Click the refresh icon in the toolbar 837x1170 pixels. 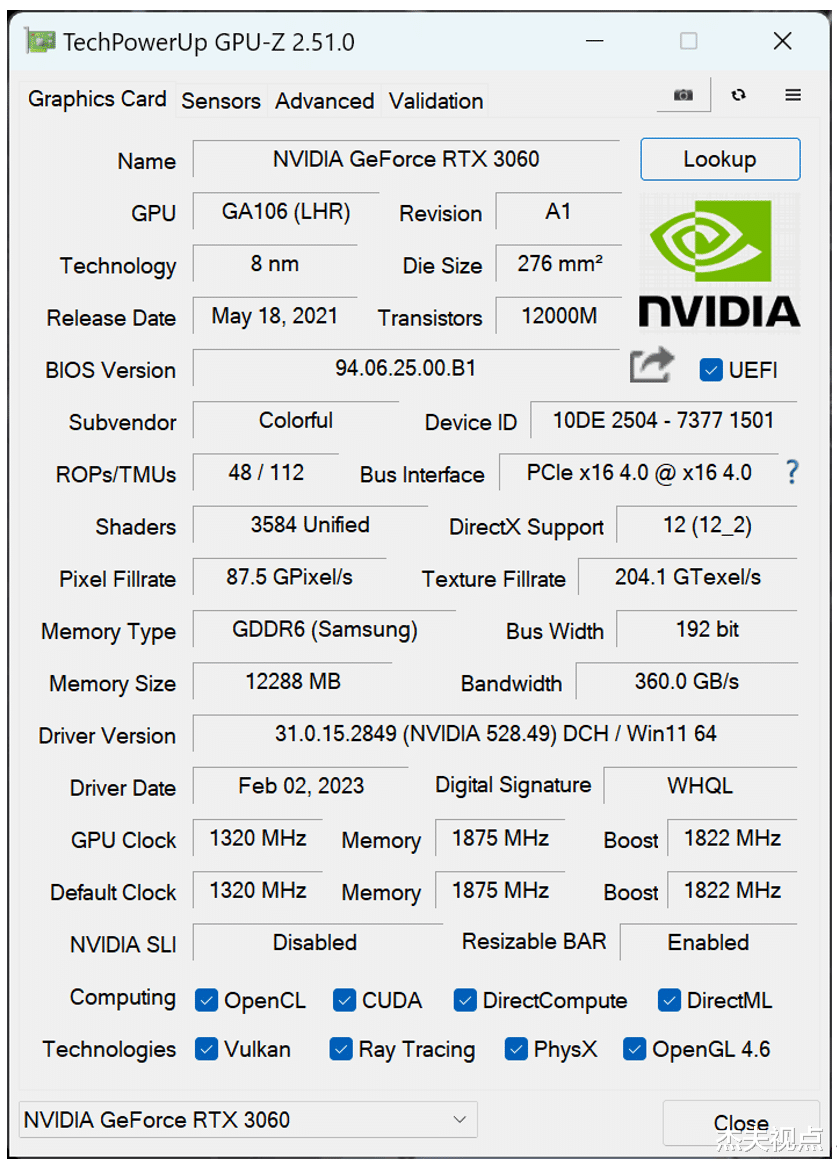pyautogui.click(x=739, y=95)
